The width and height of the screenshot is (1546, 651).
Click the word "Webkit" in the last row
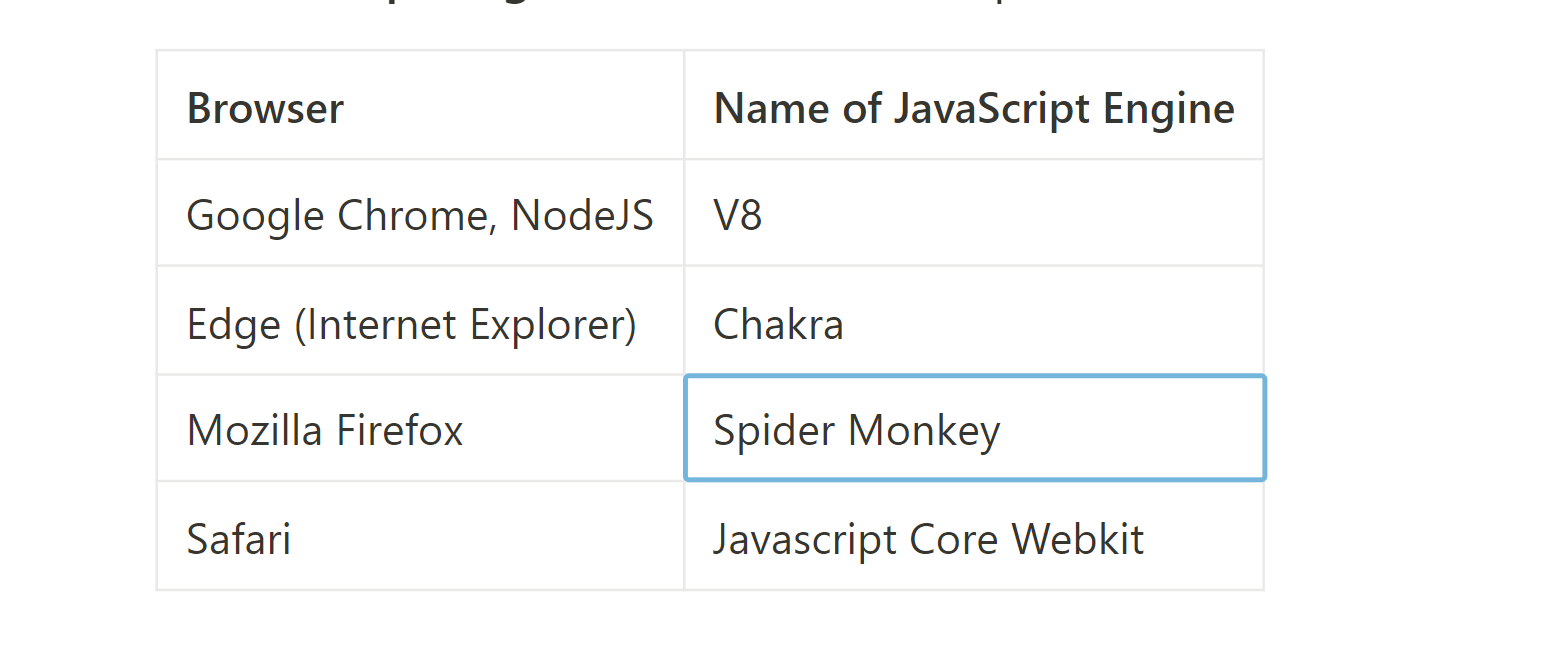click(1077, 540)
